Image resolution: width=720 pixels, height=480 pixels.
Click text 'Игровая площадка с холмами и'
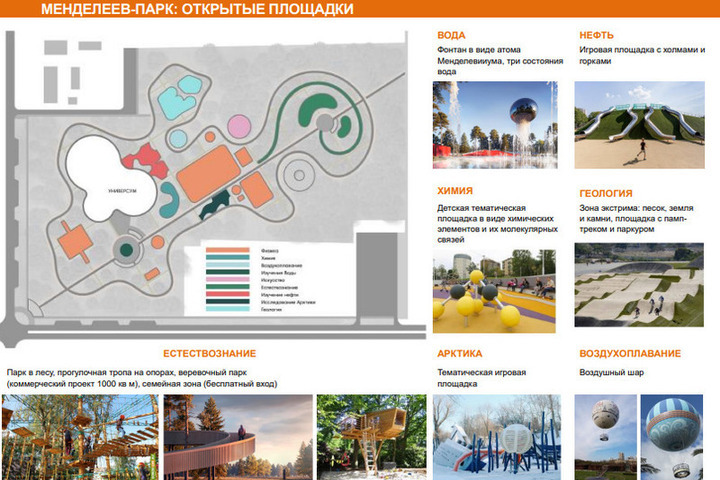642,50
